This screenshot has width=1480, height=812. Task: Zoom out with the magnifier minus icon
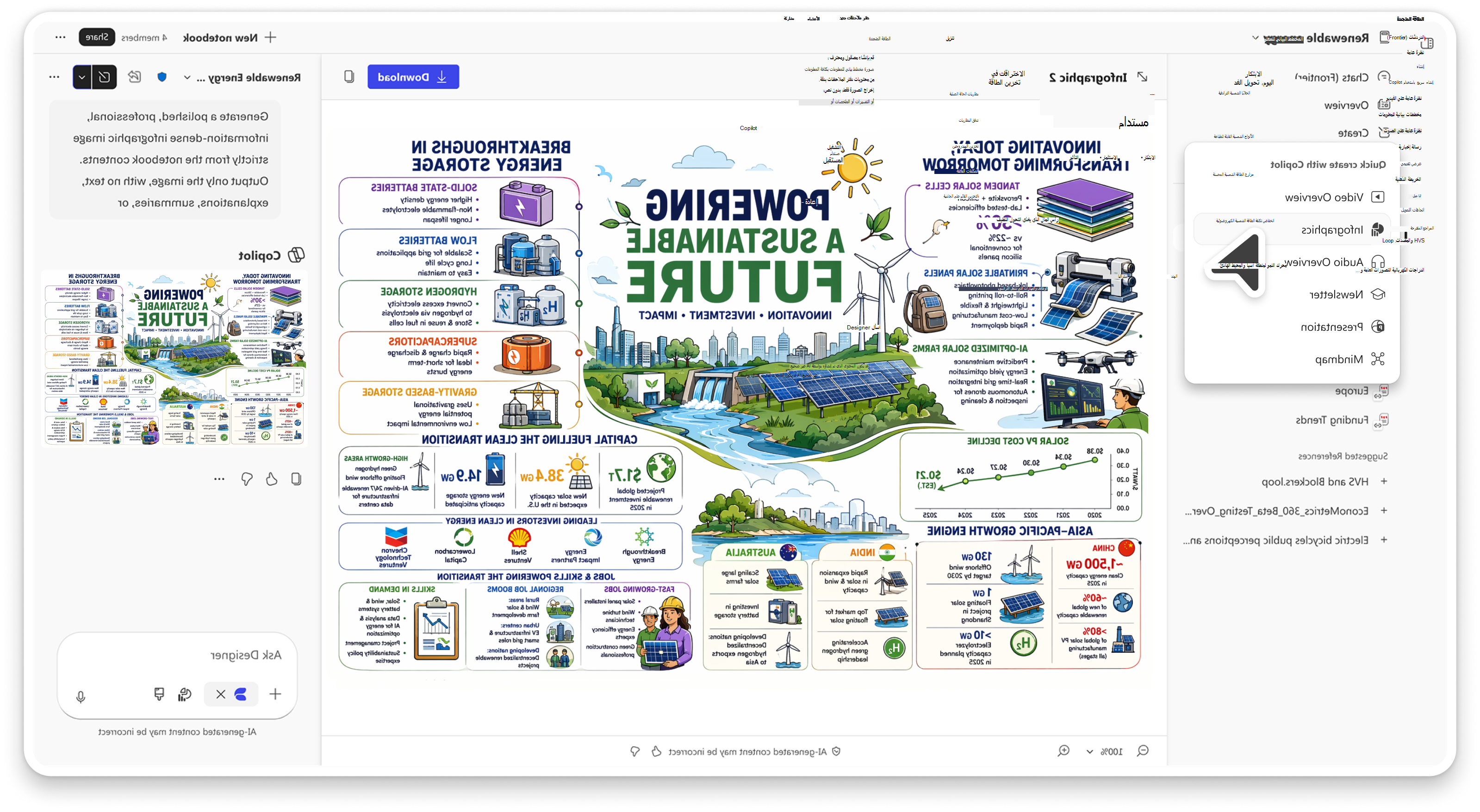pyautogui.click(x=1143, y=751)
